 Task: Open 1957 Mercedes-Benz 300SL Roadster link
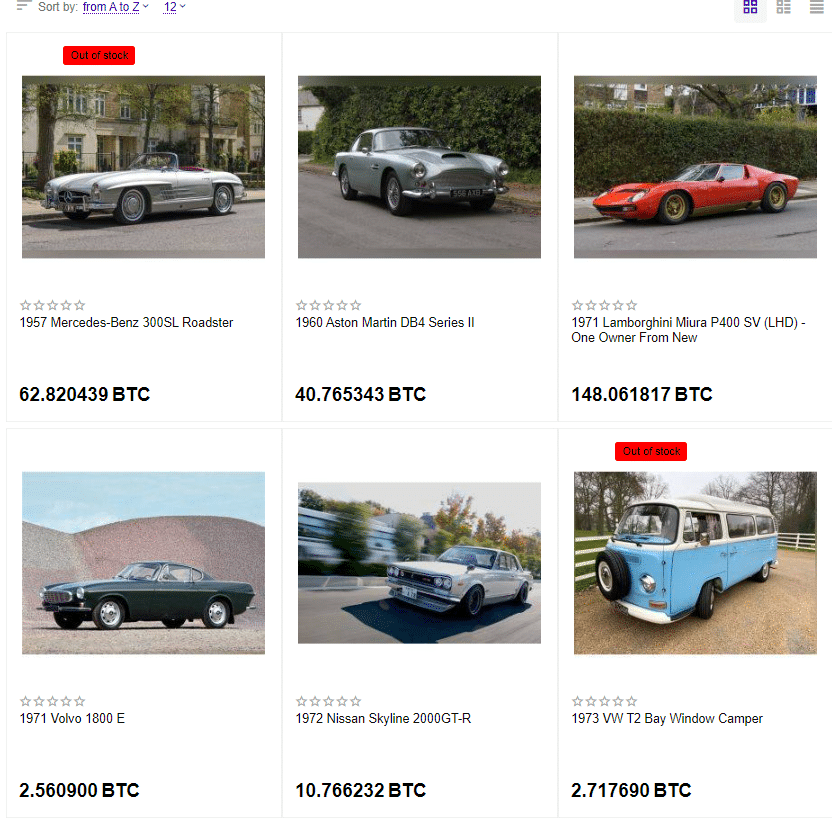pos(126,323)
